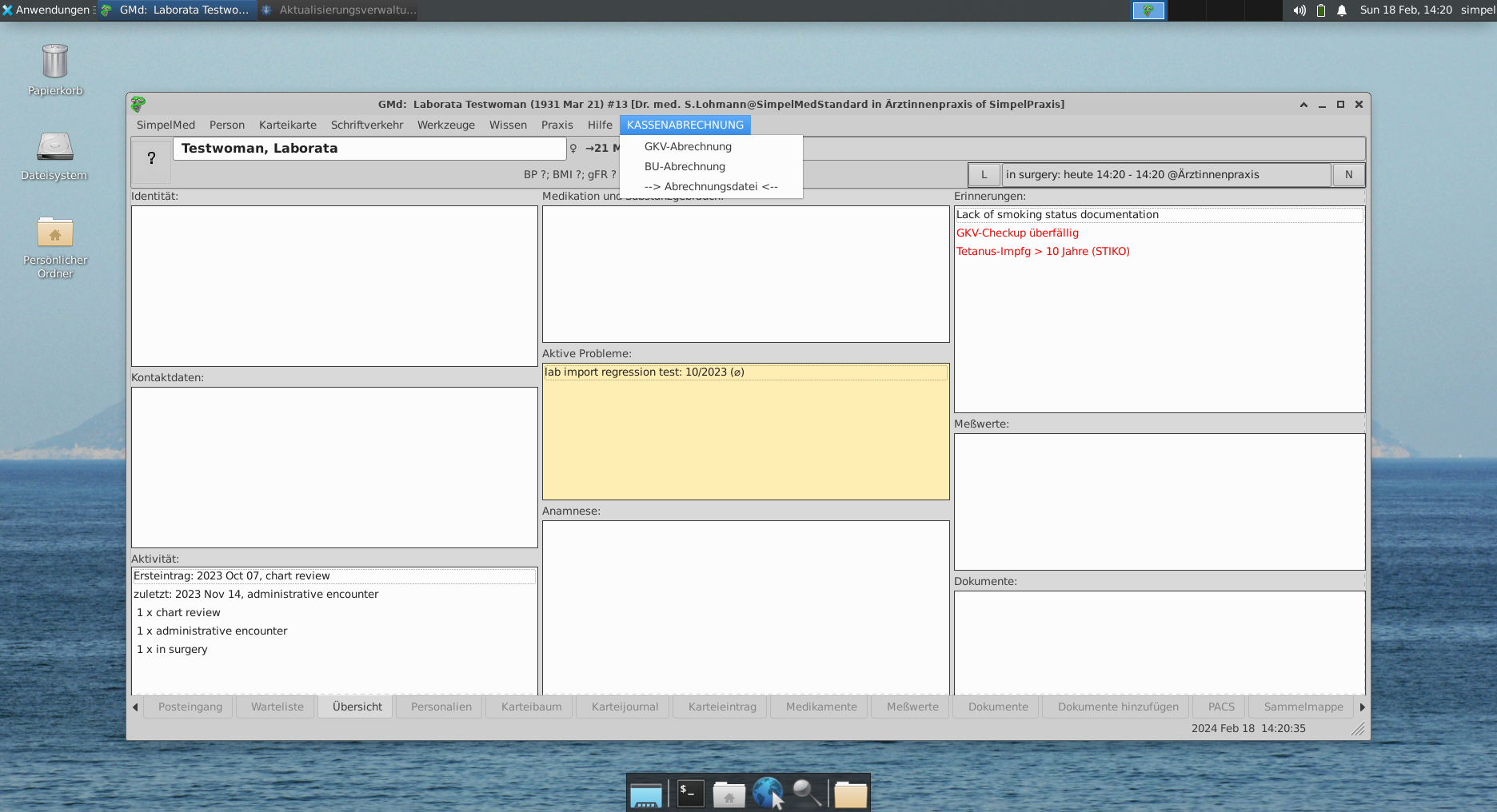
Task: Open the home file manager dock icon
Action: pos(729,794)
